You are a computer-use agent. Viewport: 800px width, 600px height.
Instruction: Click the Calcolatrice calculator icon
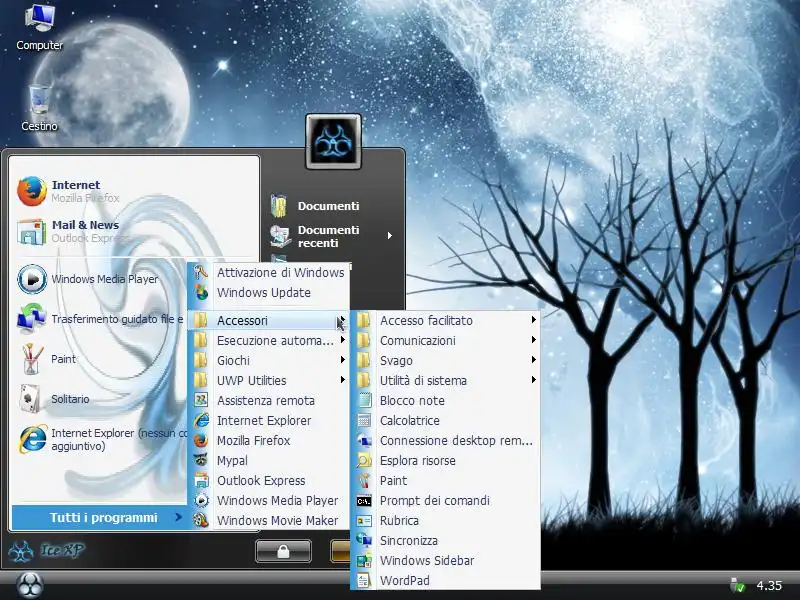point(364,420)
